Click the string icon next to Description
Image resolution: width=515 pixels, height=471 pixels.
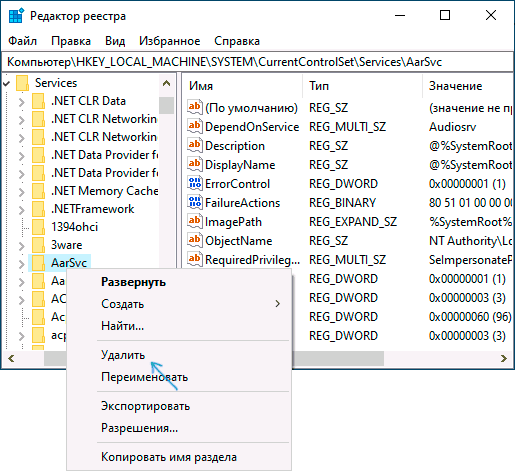195,145
